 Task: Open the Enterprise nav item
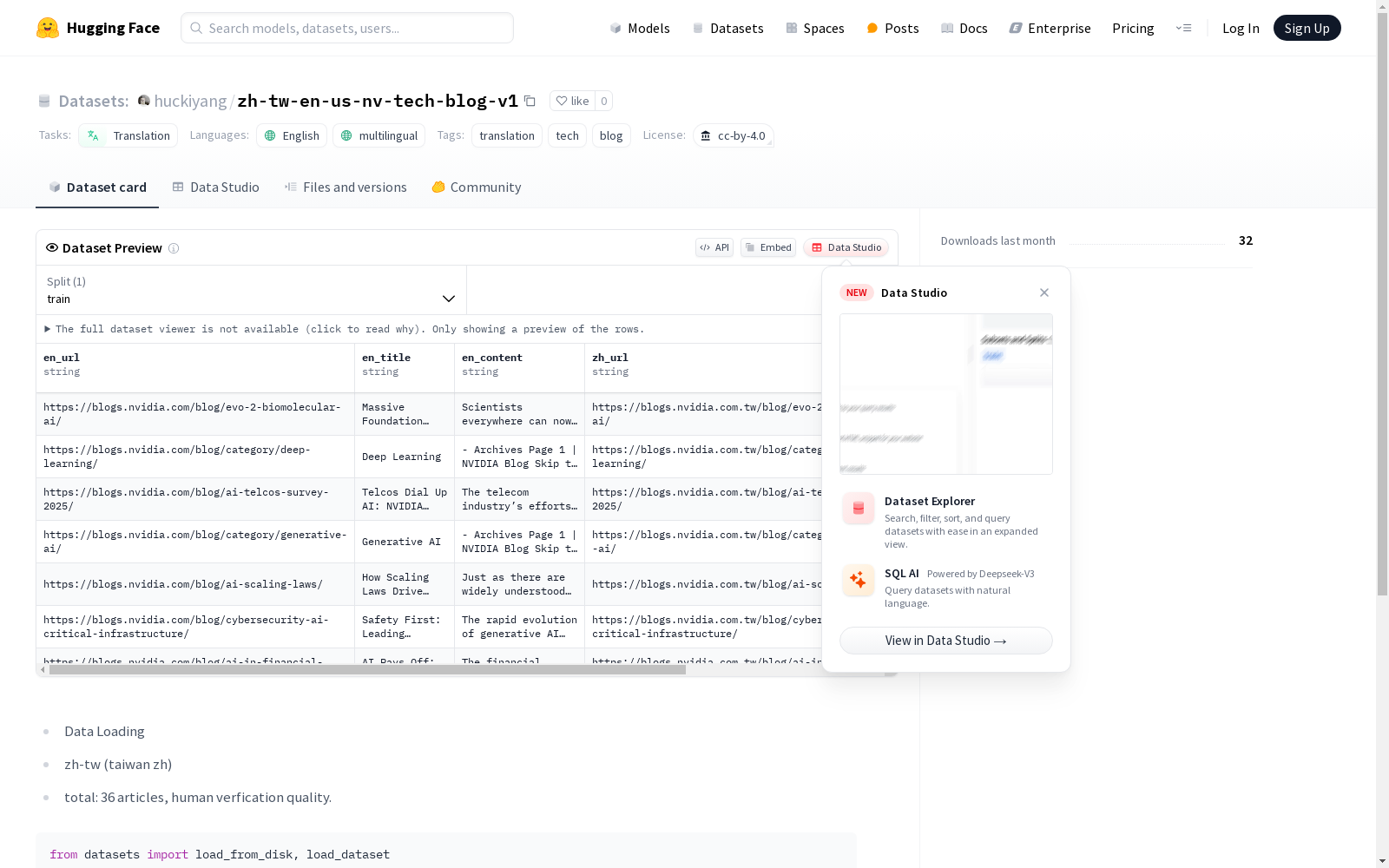(x=1050, y=28)
